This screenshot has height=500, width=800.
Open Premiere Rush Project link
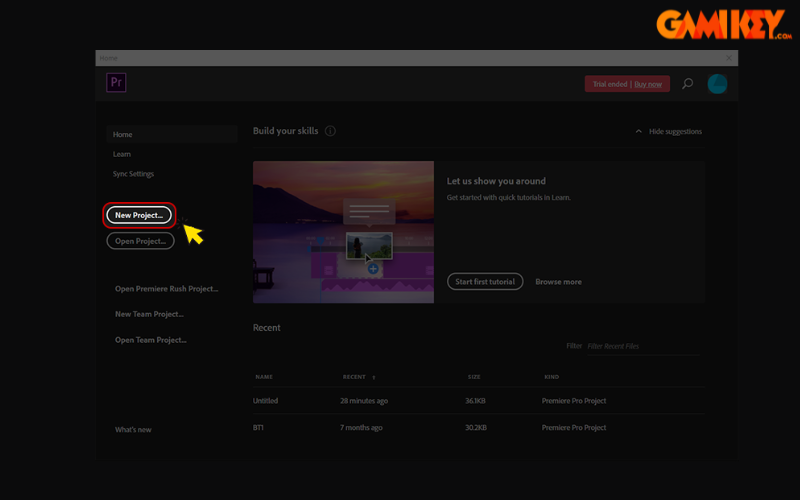166,289
